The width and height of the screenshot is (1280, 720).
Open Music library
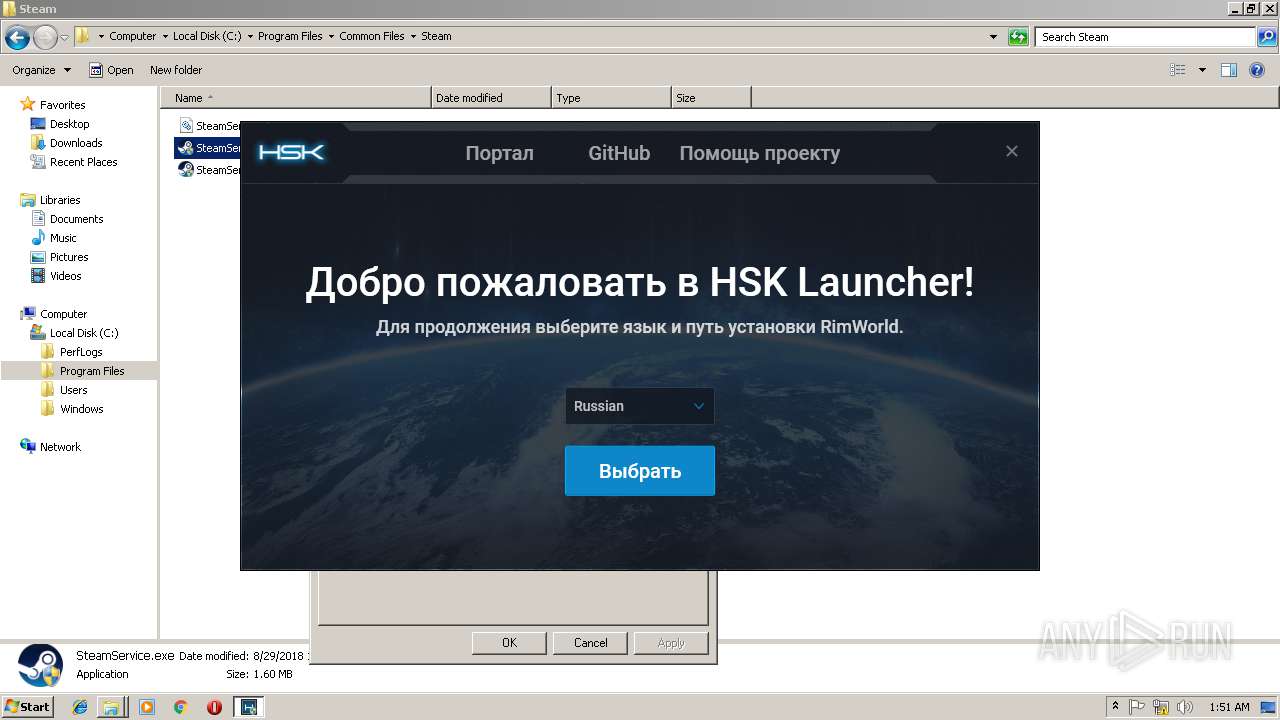[63, 238]
